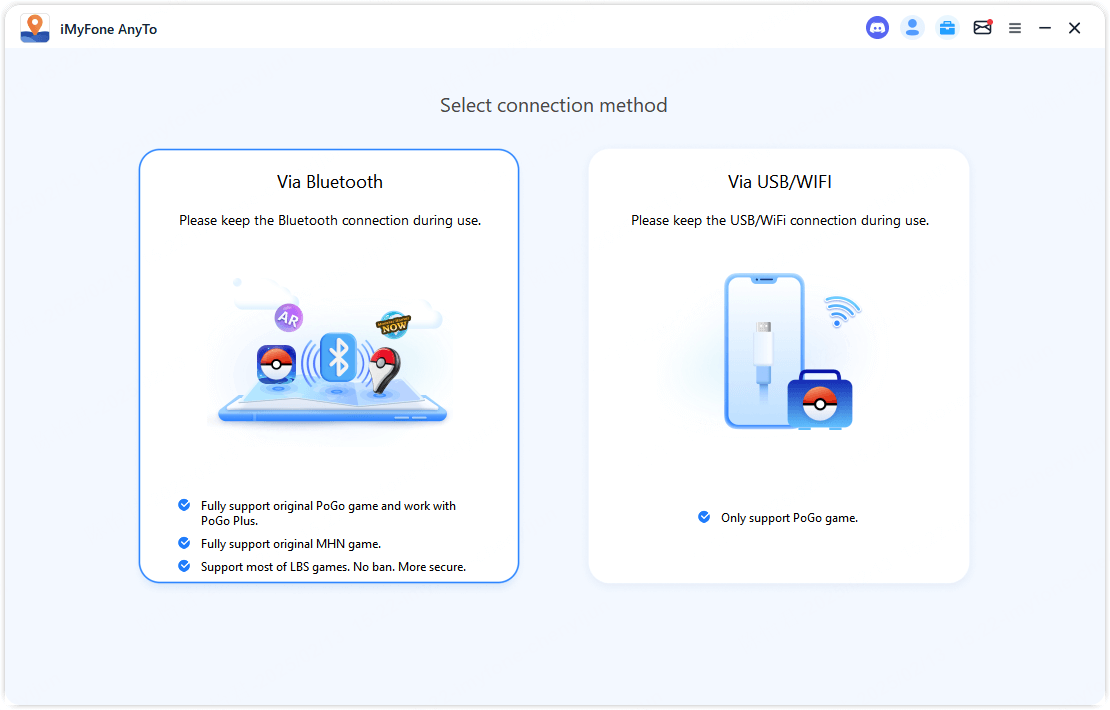Click the AR badge in Bluetooth illustration
This screenshot has height=710, width=1110.
point(288,318)
